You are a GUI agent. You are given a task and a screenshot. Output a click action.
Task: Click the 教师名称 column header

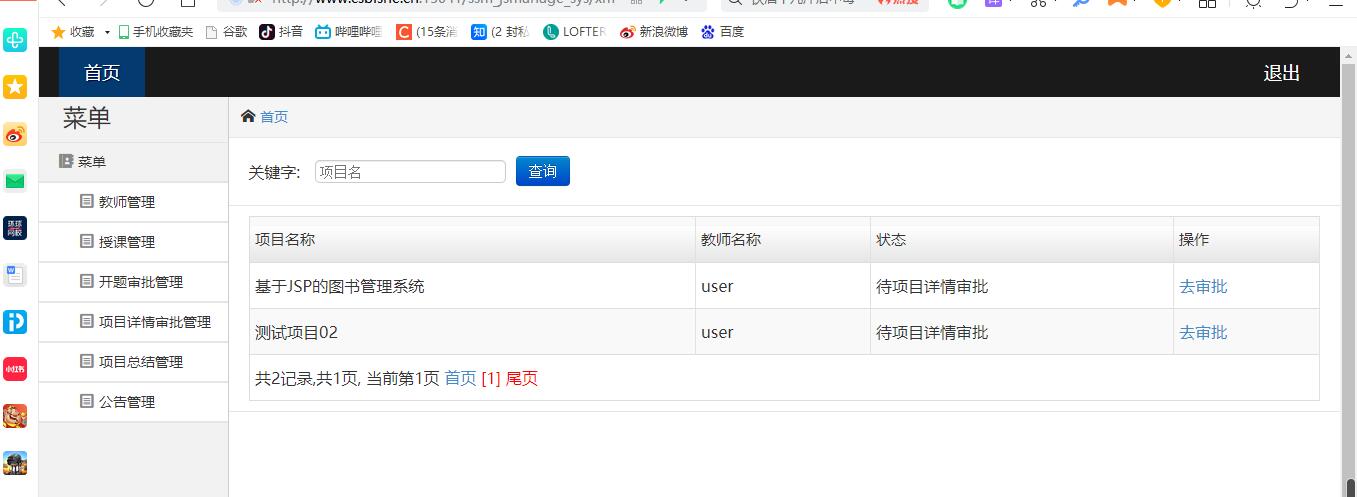(x=783, y=240)
